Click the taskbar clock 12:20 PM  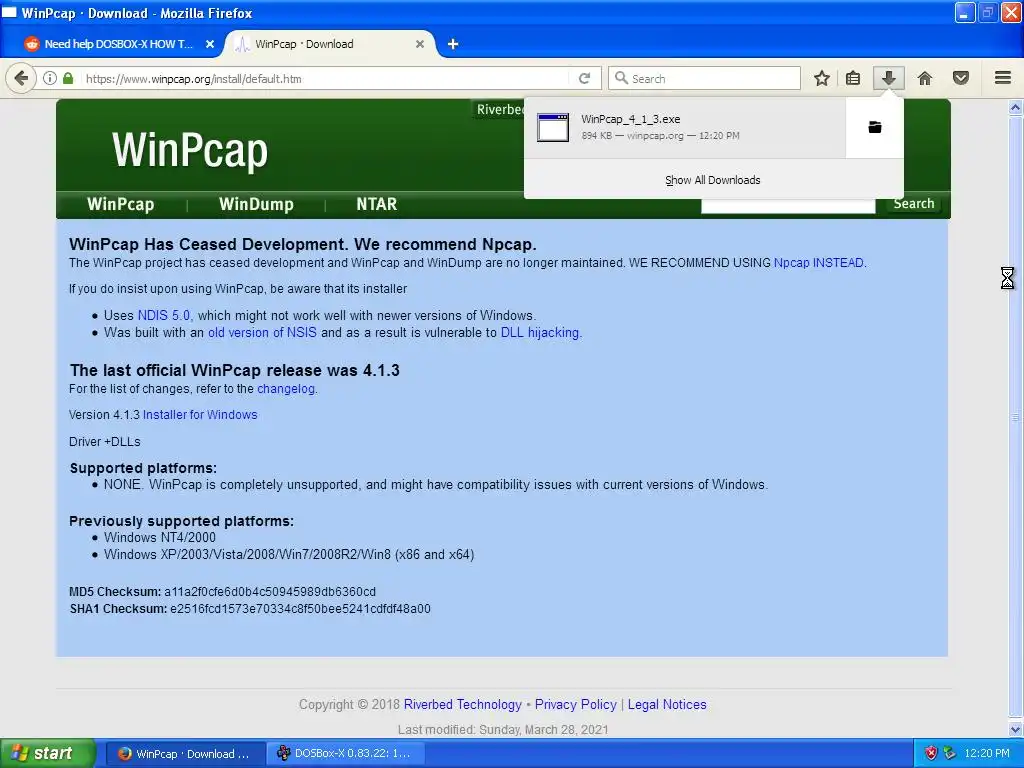point(986,753)
